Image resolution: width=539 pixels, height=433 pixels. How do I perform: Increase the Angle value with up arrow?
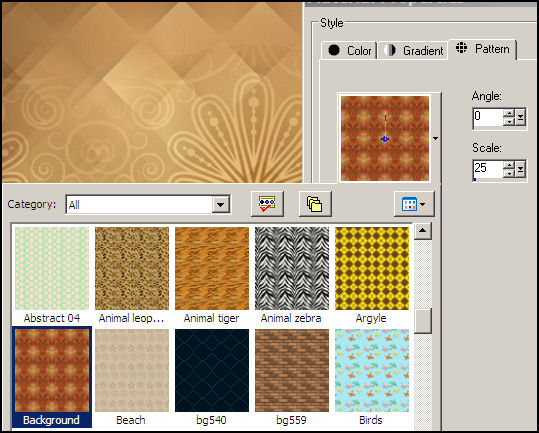pyautogui.click(x=509, y=113)
